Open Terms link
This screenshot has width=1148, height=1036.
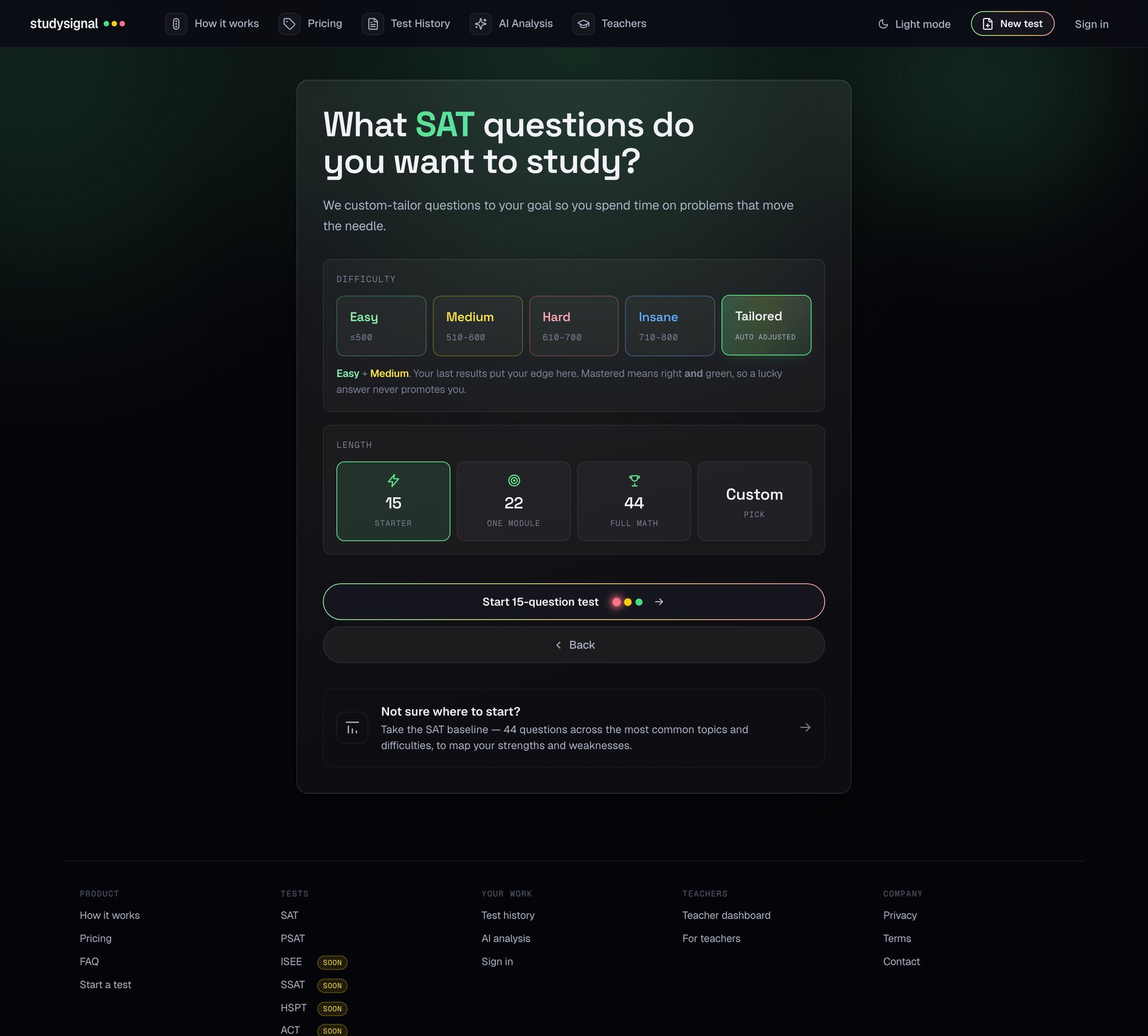coord(897,938)
